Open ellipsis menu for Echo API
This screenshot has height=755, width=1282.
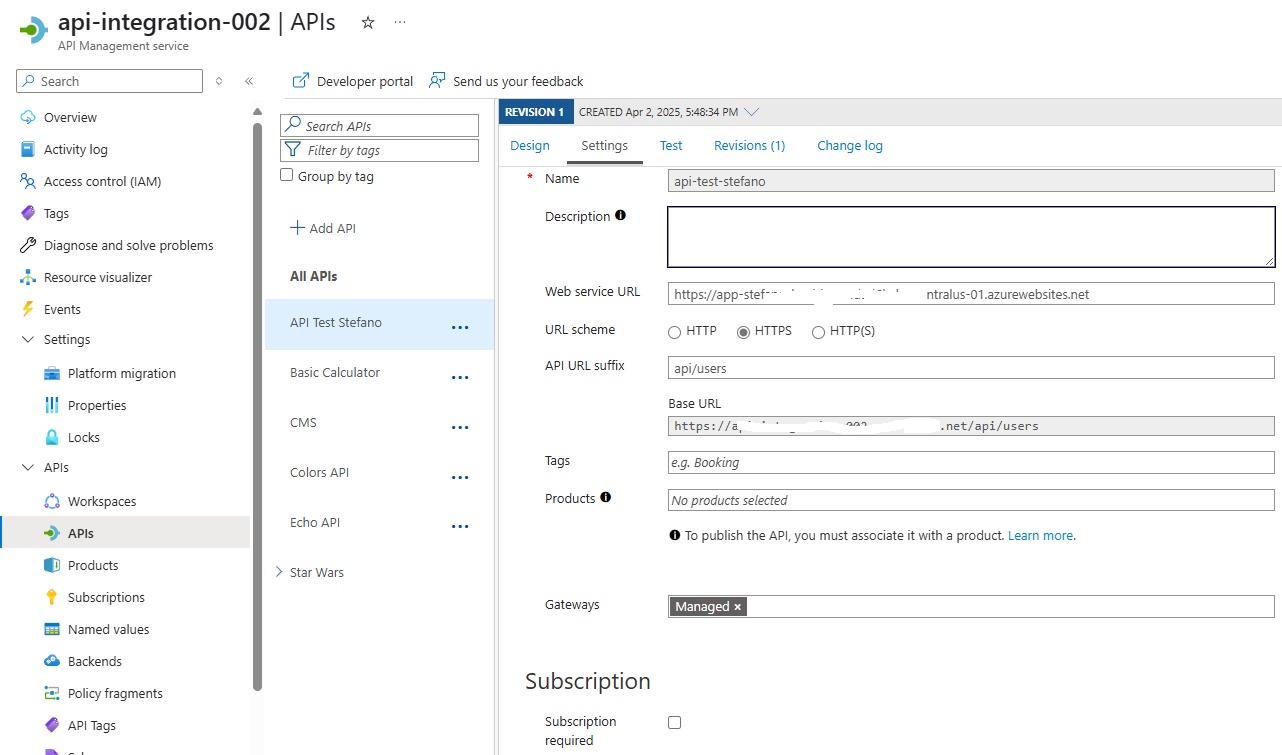pos(460,526)
